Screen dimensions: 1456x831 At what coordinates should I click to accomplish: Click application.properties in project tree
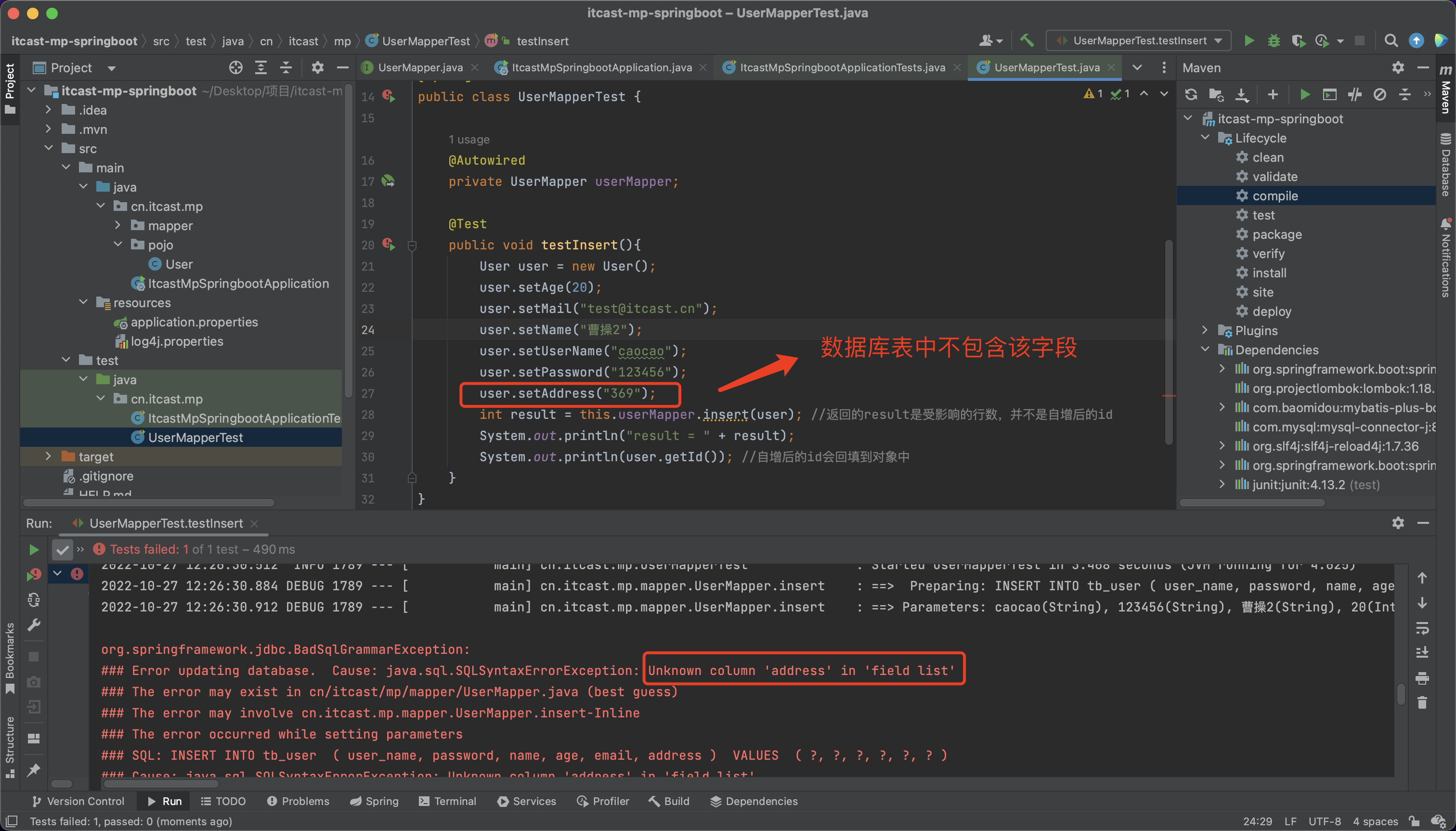(x=194, y=322)
